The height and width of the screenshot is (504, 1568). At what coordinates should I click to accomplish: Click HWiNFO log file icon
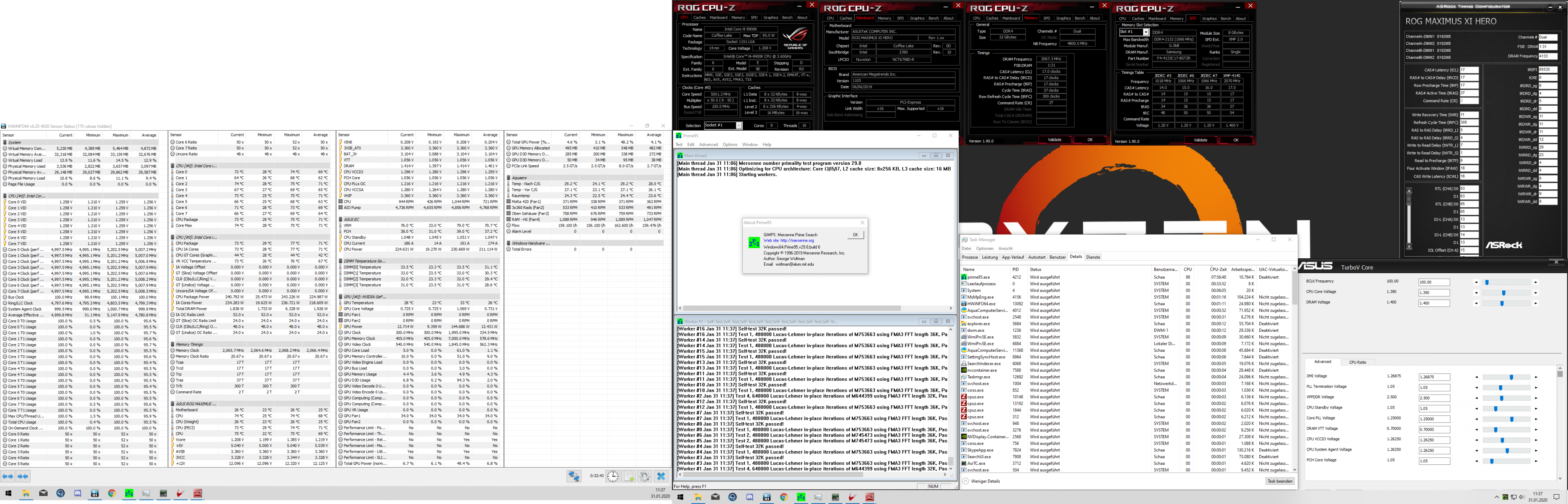(629, 477)
